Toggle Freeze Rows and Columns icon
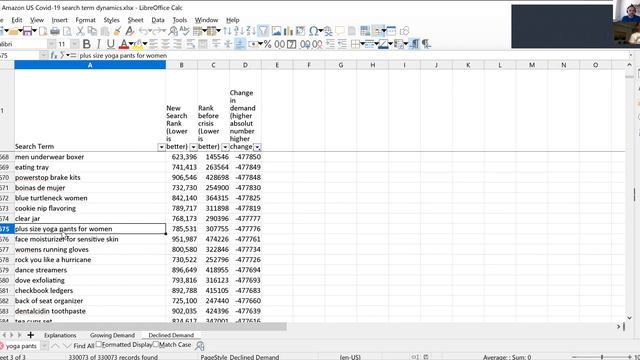The image size is (640, 360). pos(377,31)
